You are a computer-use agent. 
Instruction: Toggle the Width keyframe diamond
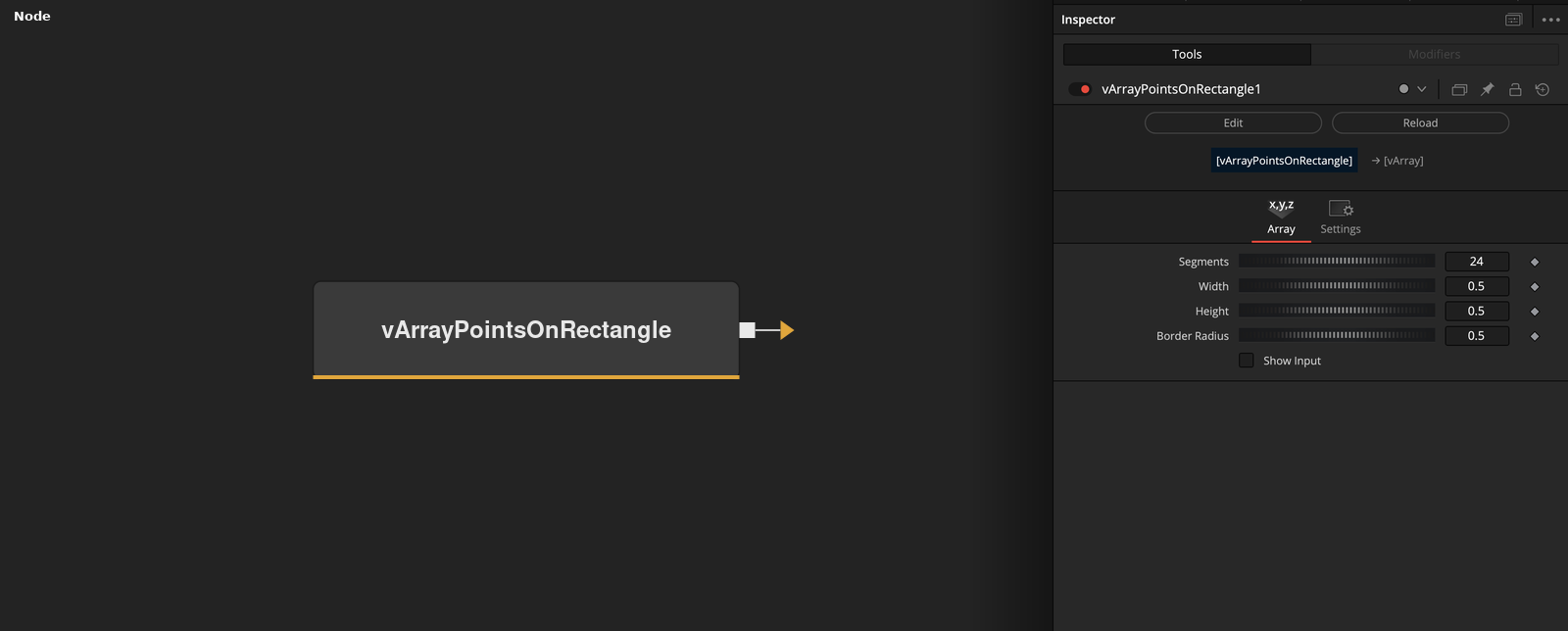(x=1535, y=286)
